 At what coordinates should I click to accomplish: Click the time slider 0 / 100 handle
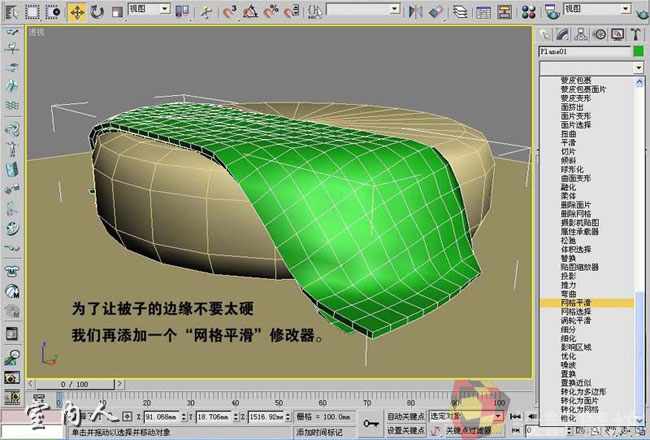click(x=75, y=384)
